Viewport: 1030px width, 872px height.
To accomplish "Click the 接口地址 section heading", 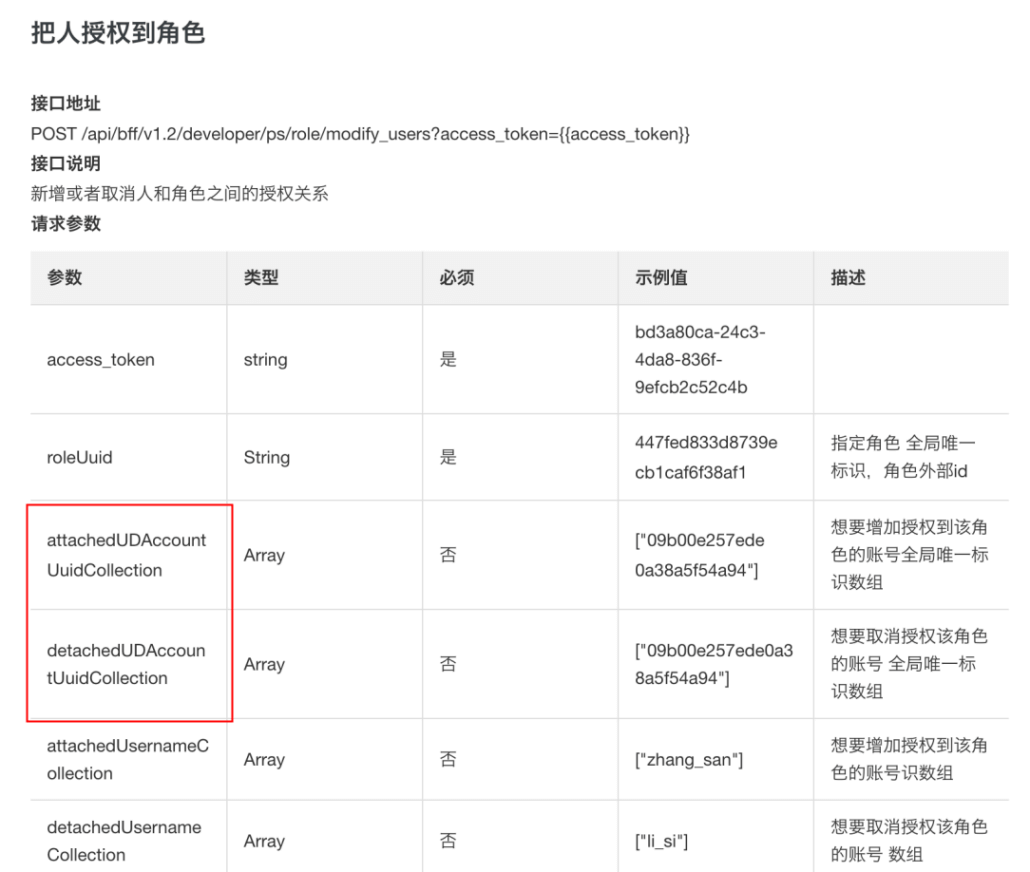I will point(66,104).
